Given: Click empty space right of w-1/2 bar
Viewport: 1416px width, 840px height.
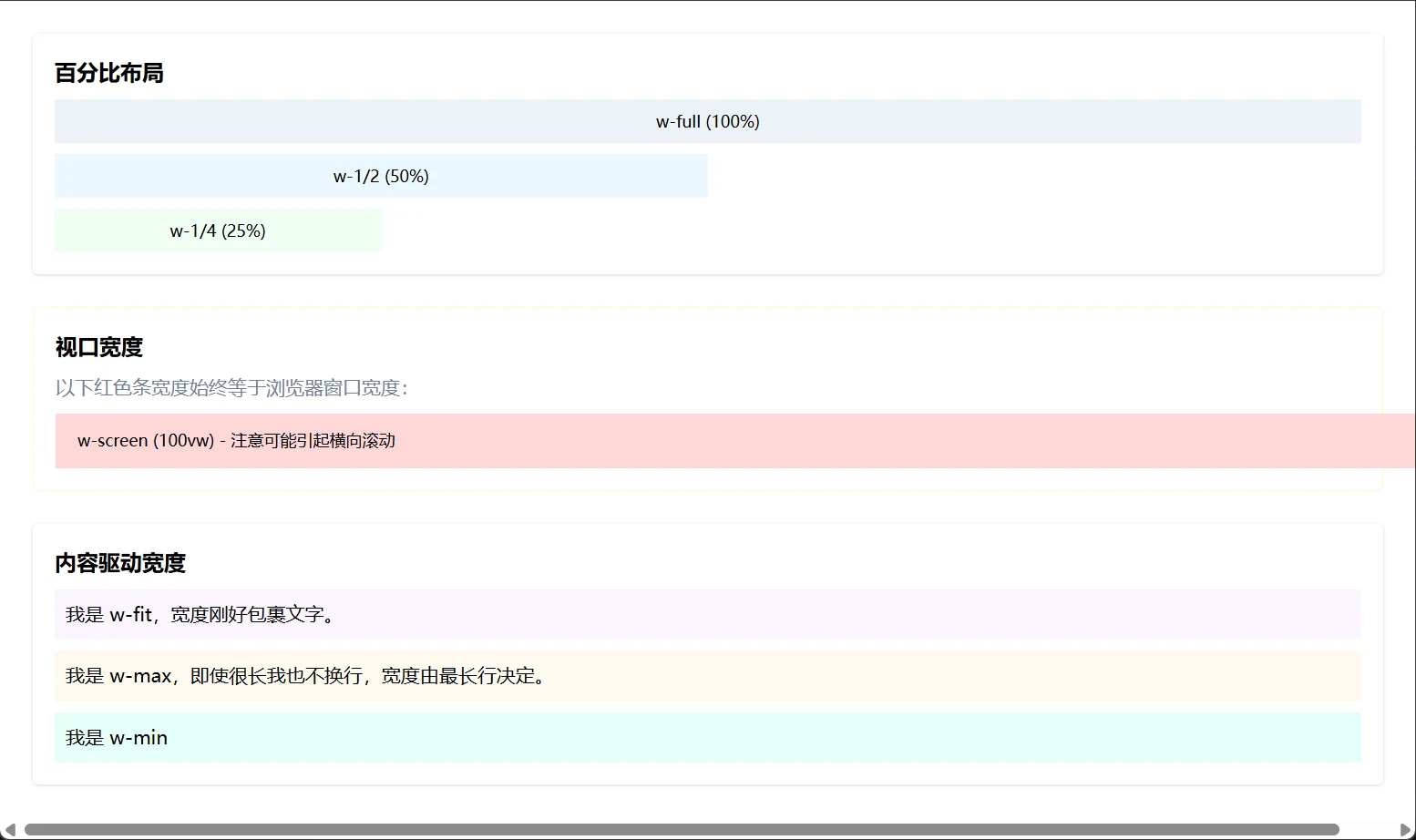Looking at the screenshot, I should (x=1030, y=176).
